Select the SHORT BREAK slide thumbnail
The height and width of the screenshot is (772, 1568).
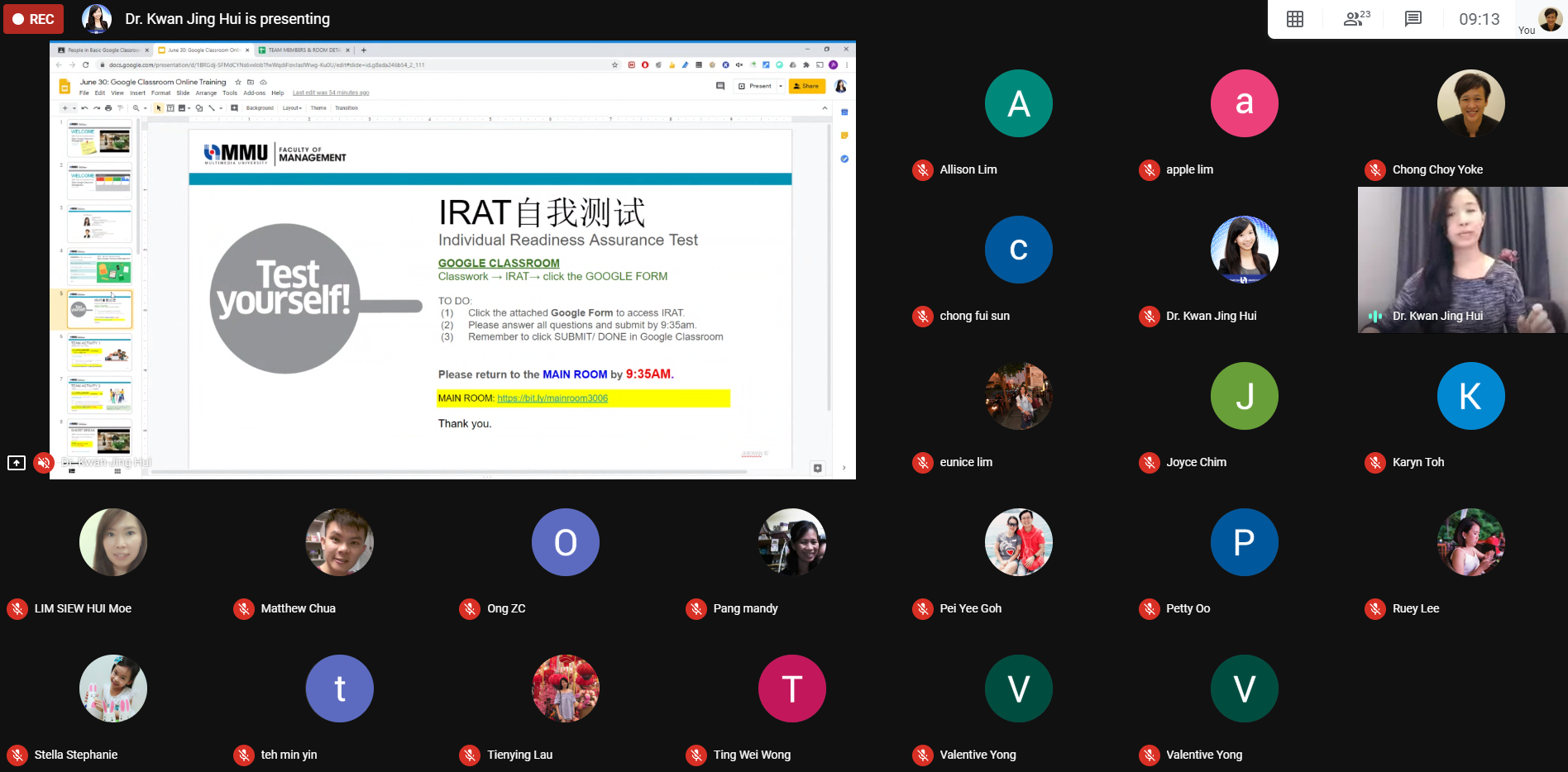pos(100,439)
